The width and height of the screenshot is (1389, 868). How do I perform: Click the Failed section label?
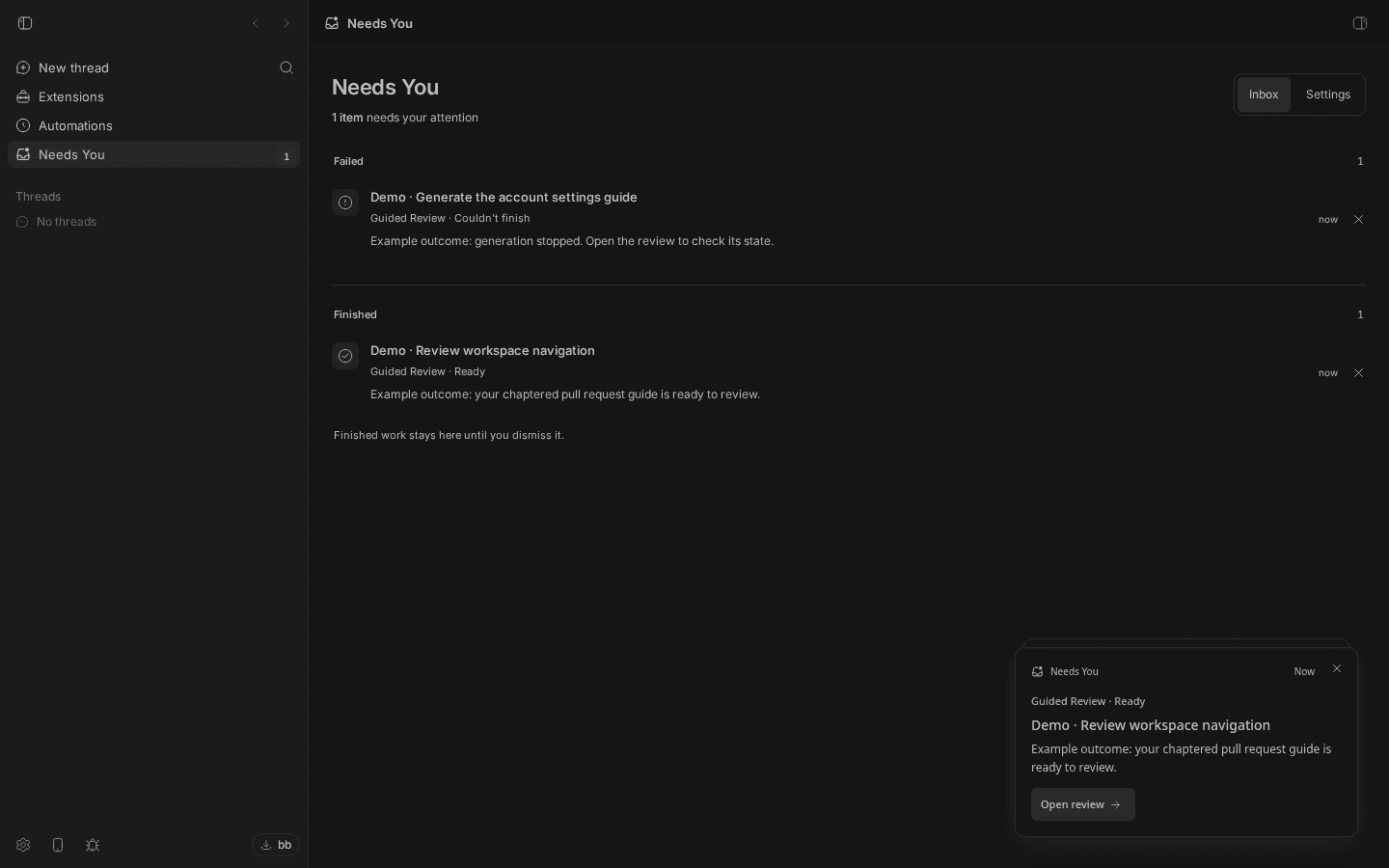pyautogui.click(x=348, y=161)
